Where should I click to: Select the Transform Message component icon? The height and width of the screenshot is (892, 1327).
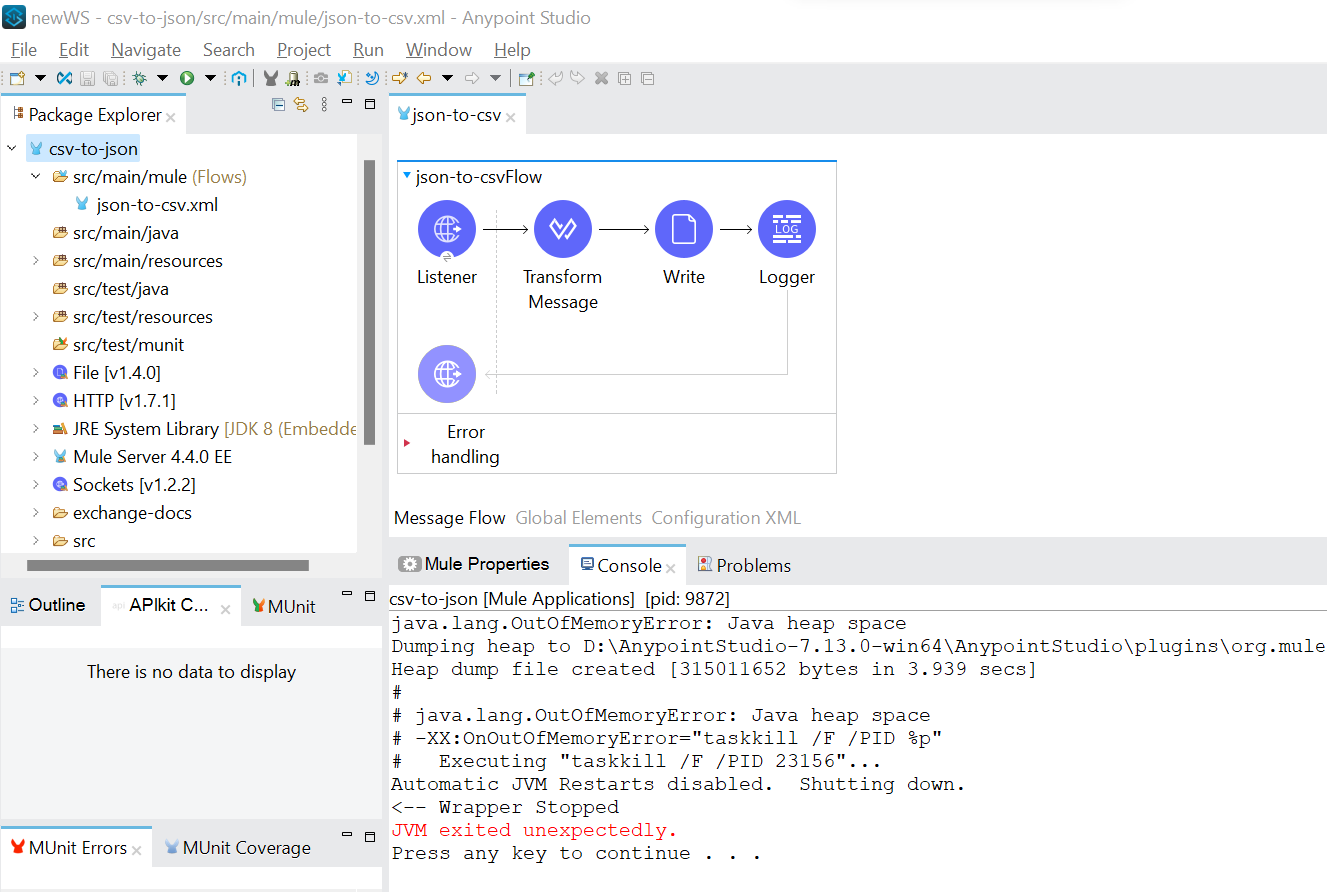point(563,229)
